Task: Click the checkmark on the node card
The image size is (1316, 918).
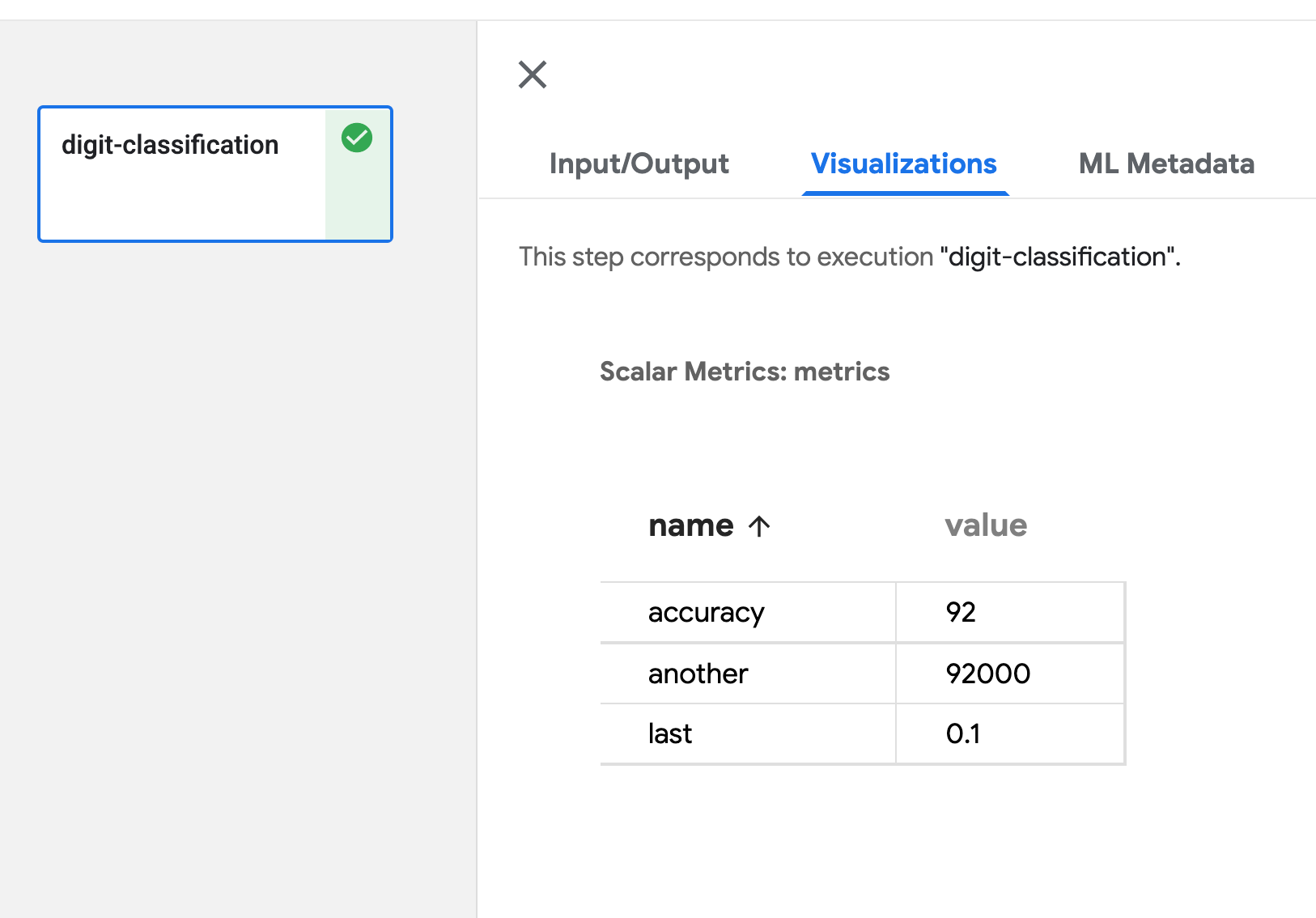Action: 357,138
